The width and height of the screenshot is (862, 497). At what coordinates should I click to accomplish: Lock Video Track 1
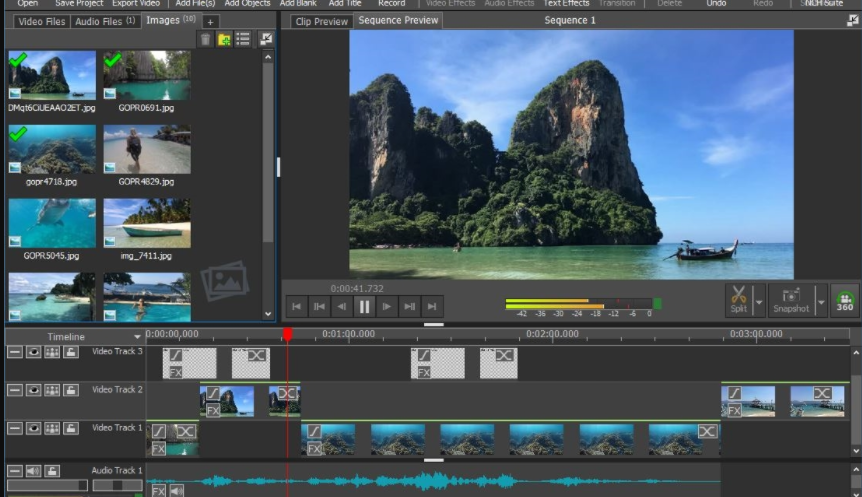coord(70,428)
